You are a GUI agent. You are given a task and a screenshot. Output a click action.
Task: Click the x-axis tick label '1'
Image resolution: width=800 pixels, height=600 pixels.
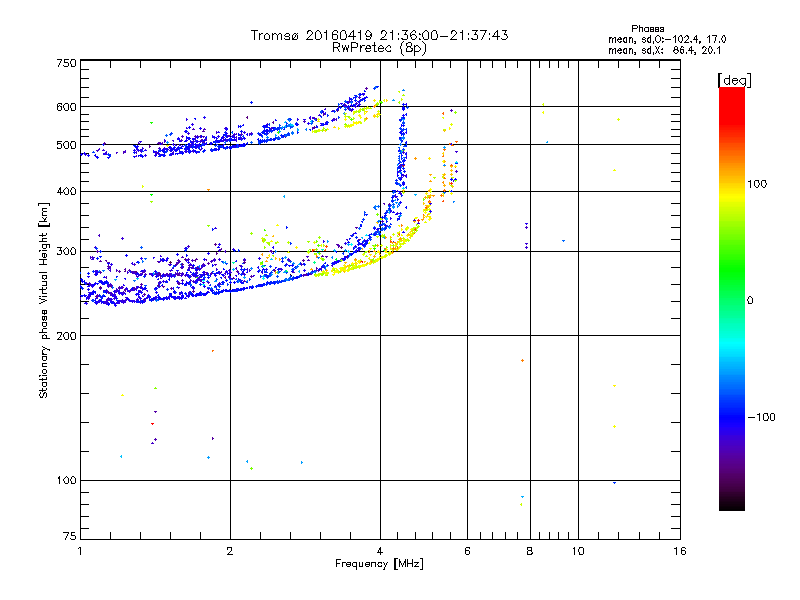coord(80,551)
